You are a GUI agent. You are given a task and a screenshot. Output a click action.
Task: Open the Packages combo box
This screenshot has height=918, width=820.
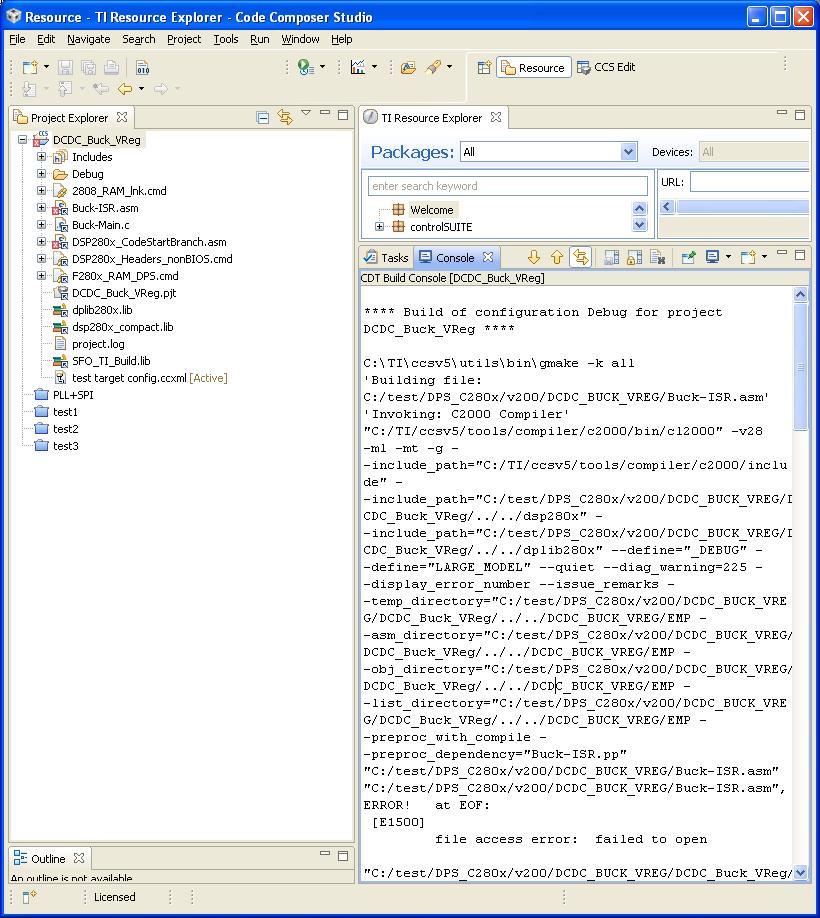548,152
